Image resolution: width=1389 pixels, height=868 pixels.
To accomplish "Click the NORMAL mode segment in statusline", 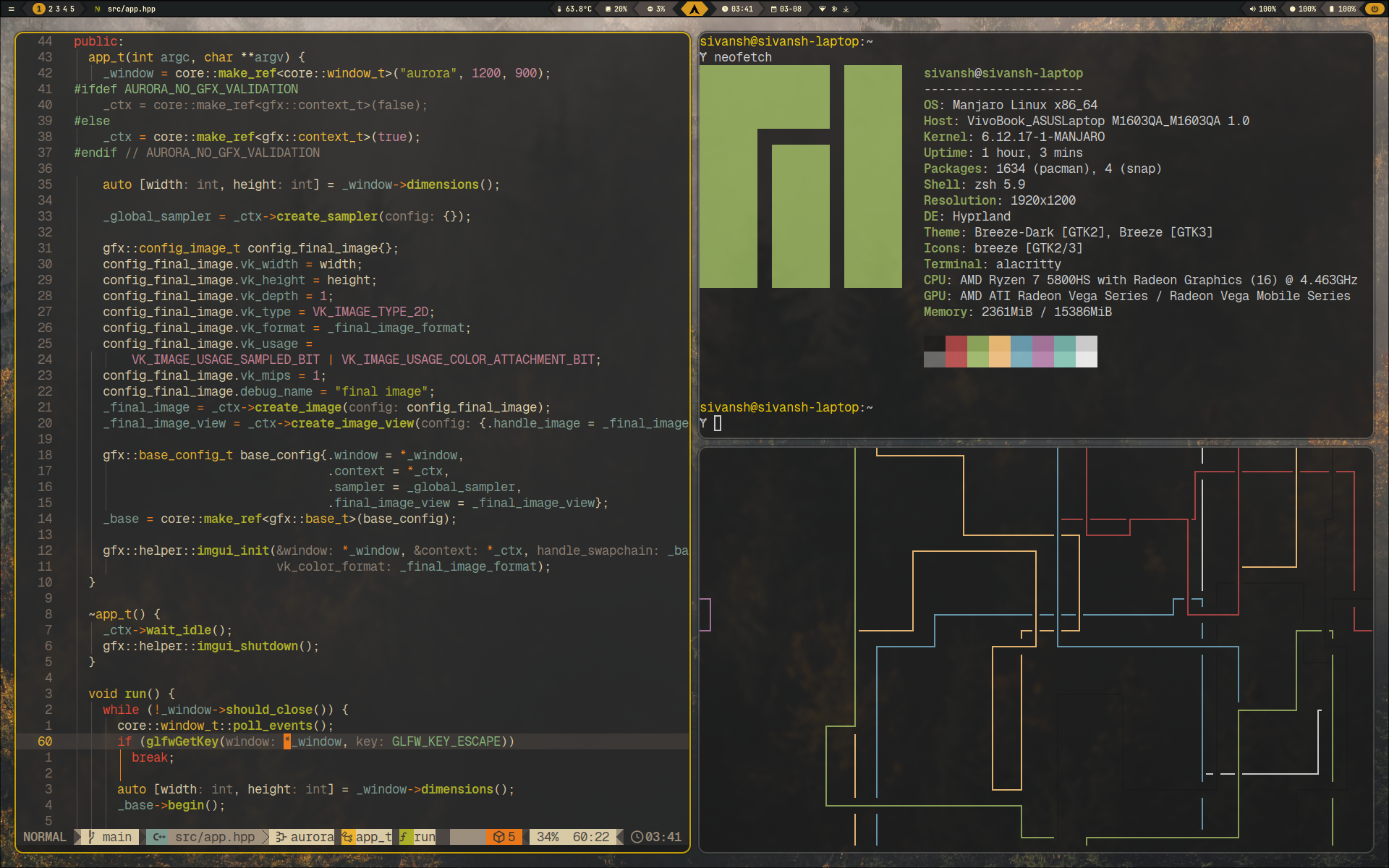I will click(x=45, y=837).
